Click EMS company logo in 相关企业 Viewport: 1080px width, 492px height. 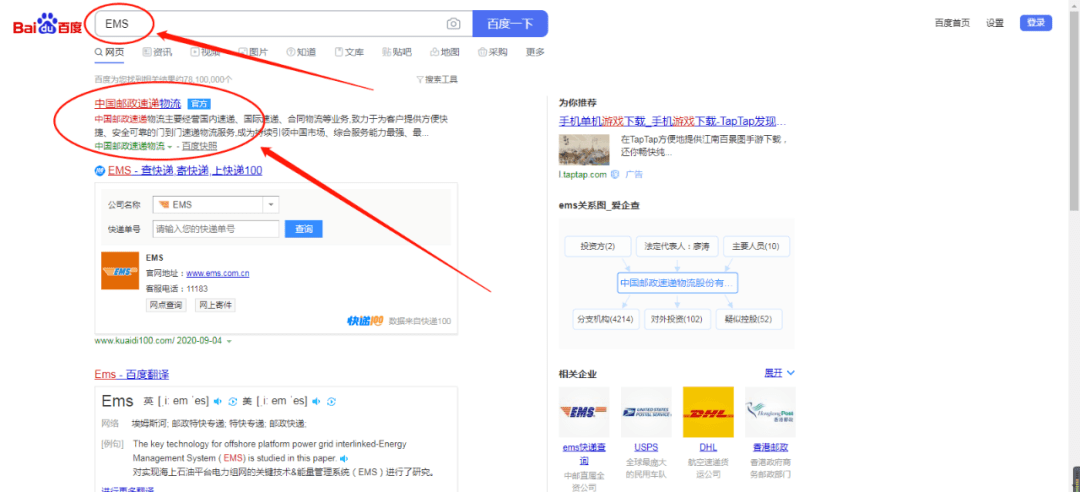584,412
